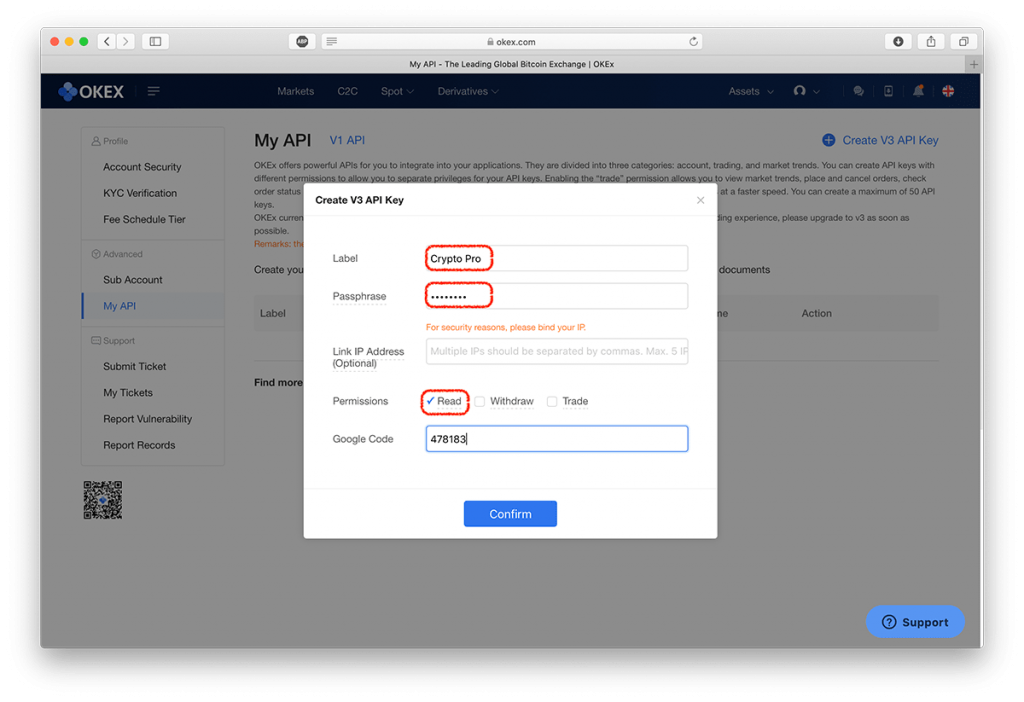Open Report Vulnerability in sidebar
This screenshot has height=702, width=1024.
pyautogui.click(x=148, y=419)
